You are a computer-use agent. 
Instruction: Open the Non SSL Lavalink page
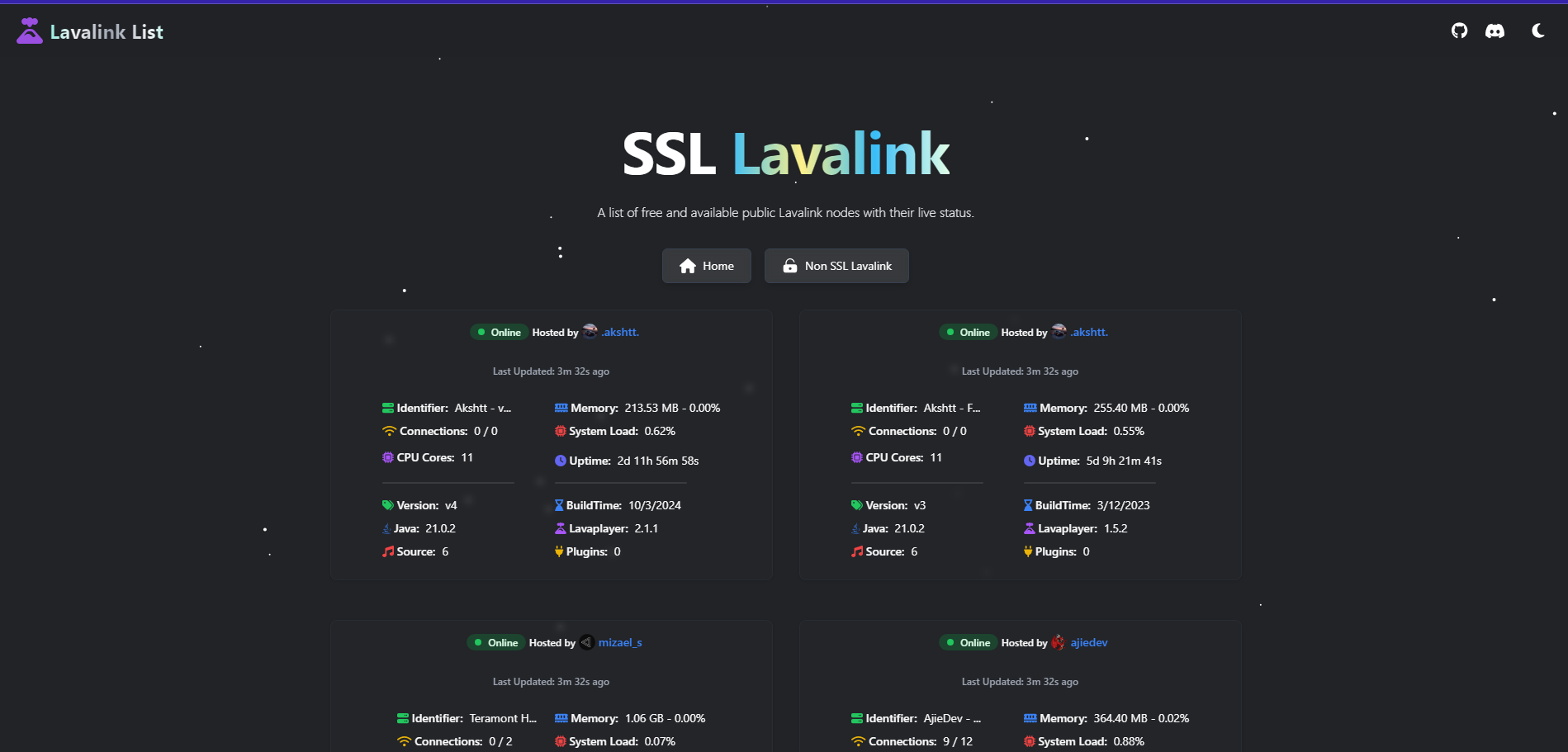pos(836,266)
